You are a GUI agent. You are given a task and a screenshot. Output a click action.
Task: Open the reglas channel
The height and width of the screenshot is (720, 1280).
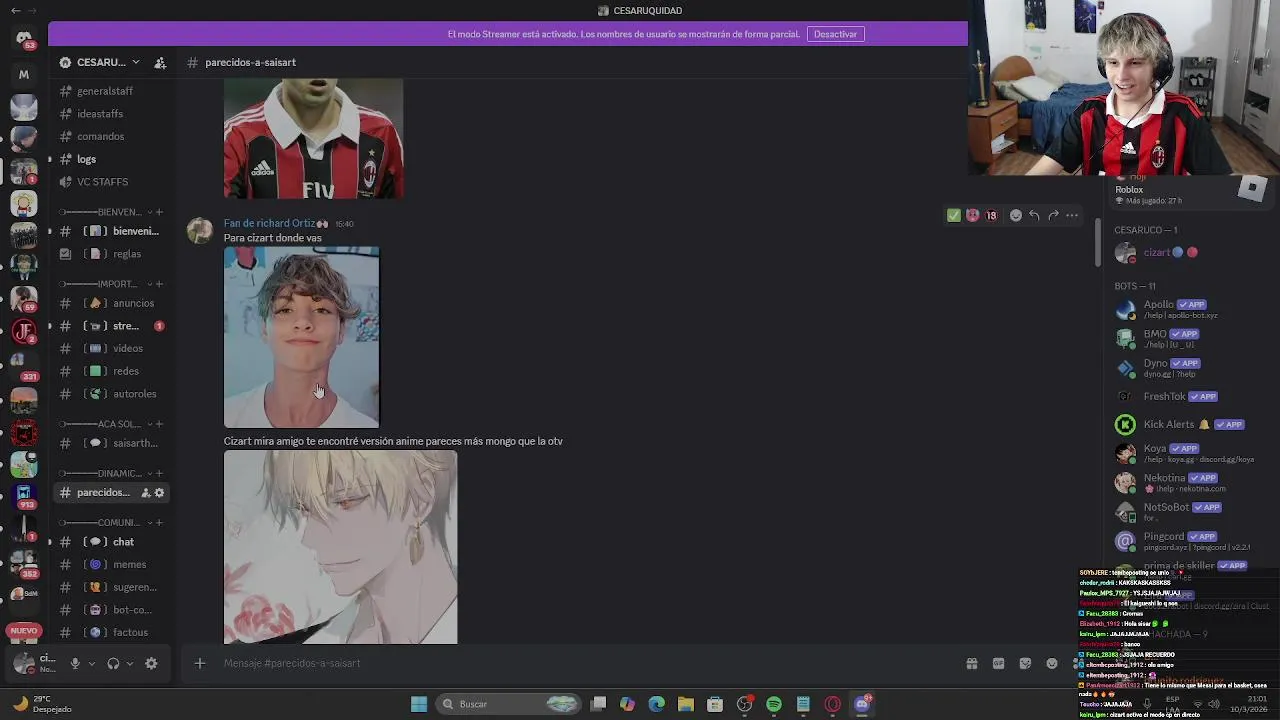tap(112, 254)
